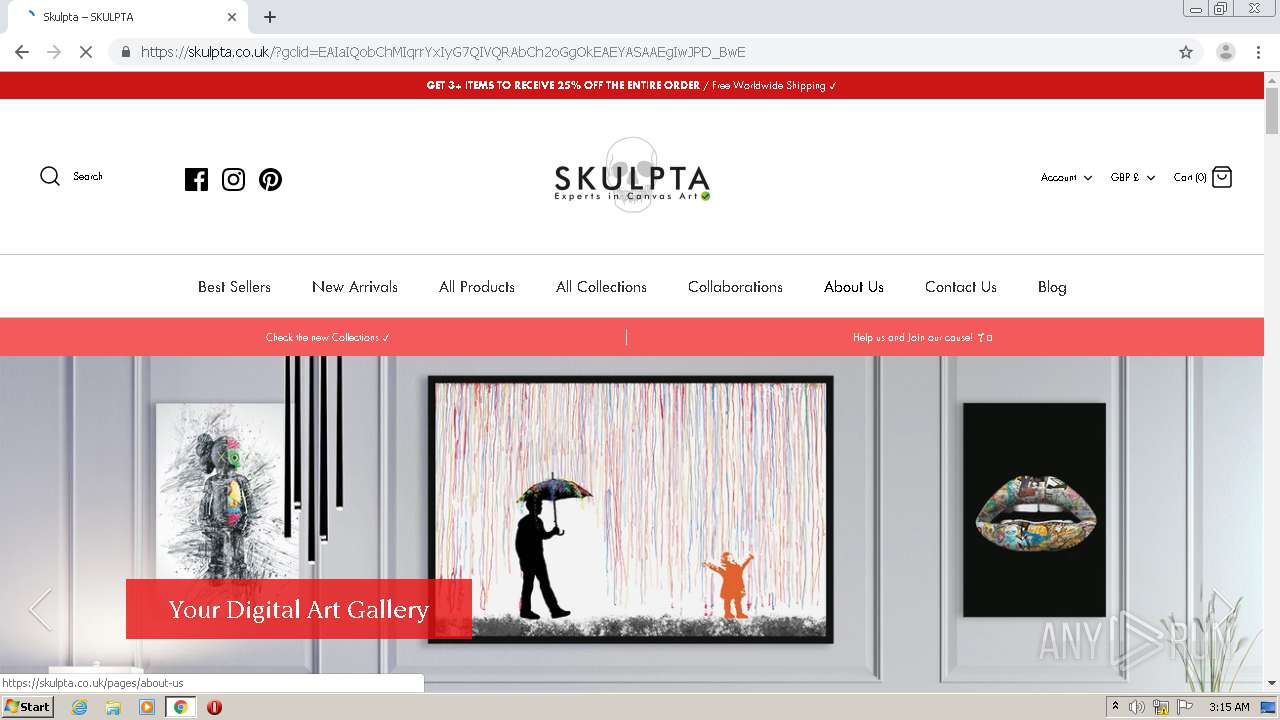The width and height of the screenshot is (1280, 720).
Task: Expand the GBP £ currency selector
Action: (x=1132, y=177)
